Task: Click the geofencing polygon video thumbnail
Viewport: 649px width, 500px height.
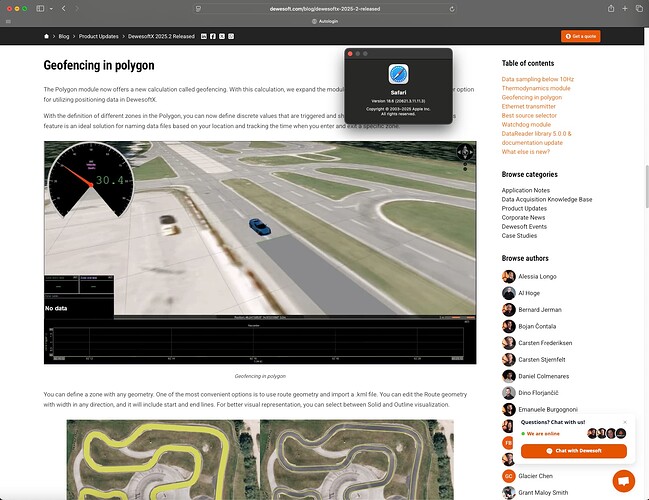Action: tap(260, 252)
